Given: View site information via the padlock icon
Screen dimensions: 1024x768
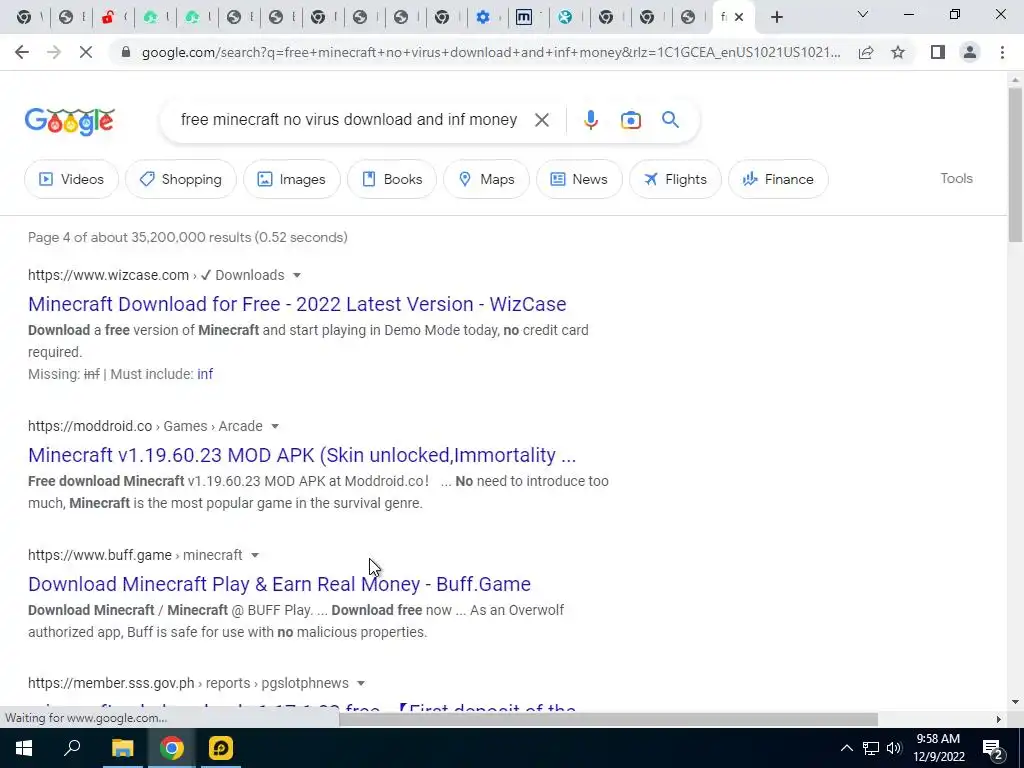Looking at the screenshot, I should [x=126, y=52].
